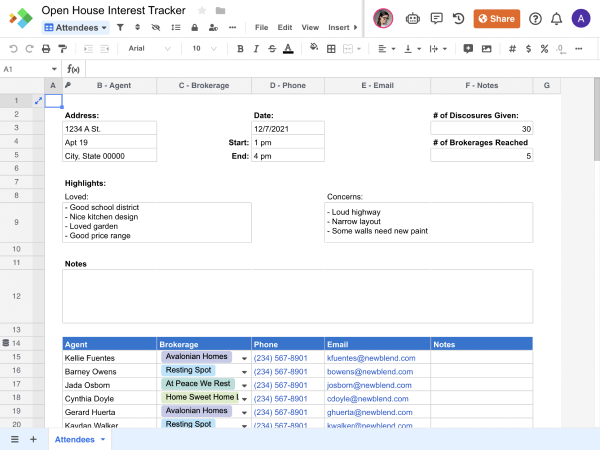
Task: Click the decrease decimal places icon
Action: (561, 49)
